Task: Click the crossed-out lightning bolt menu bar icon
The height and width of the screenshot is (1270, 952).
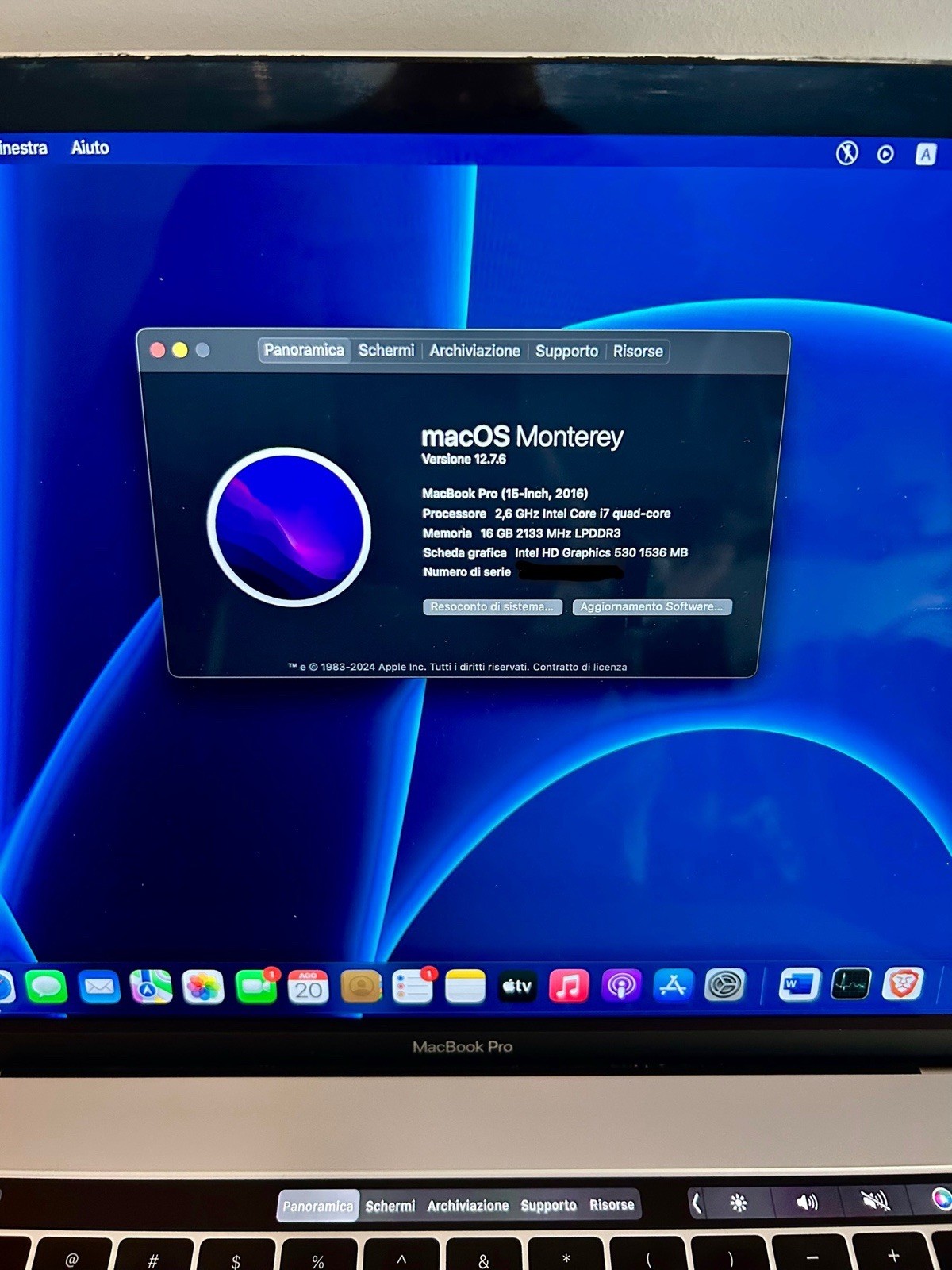Action: coord(846,152)
